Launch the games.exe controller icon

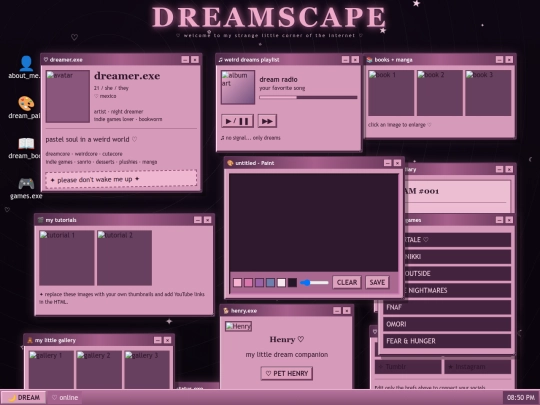coord(26,188)
